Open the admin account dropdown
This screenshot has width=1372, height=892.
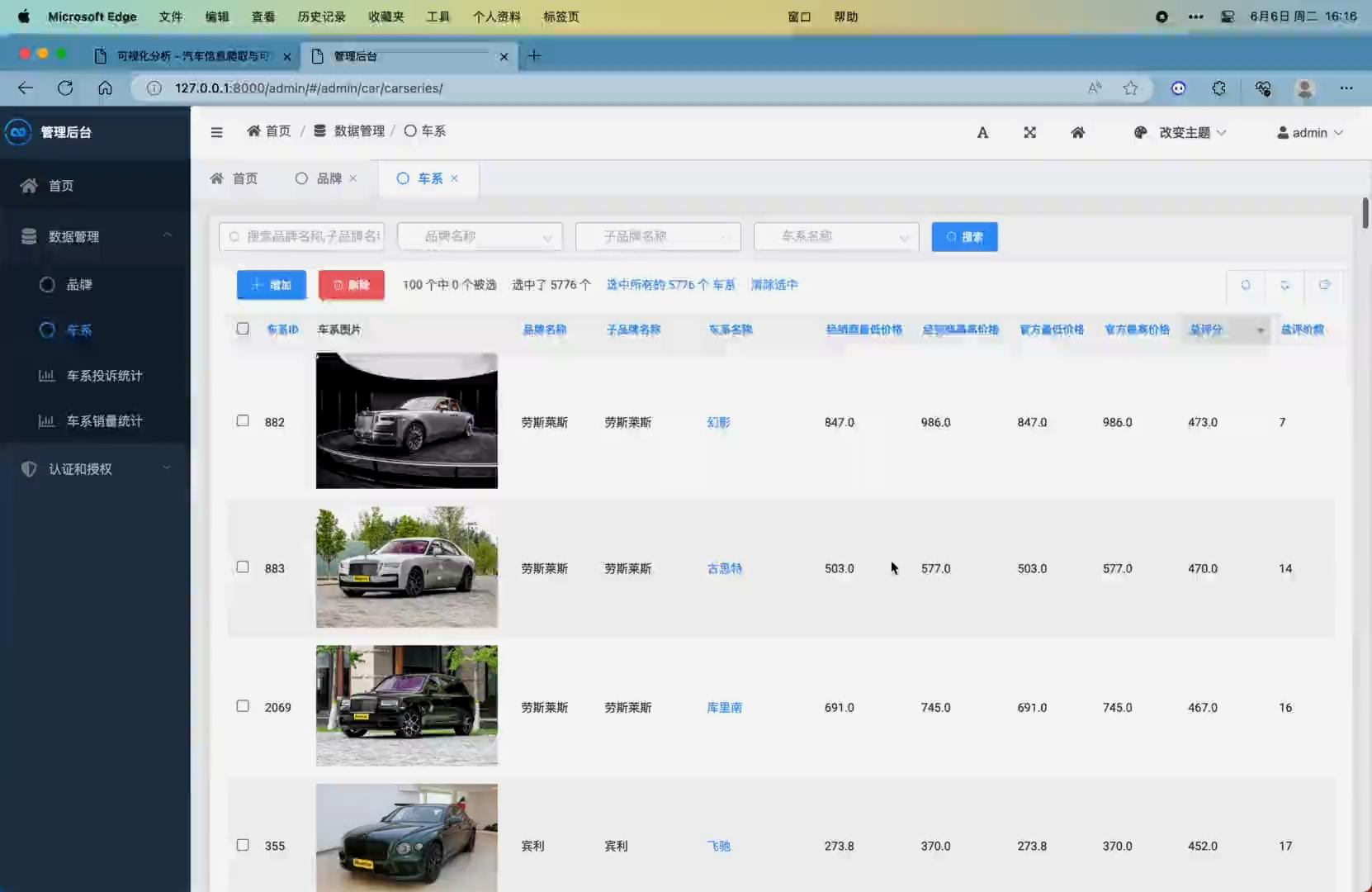click(1310, 132)
